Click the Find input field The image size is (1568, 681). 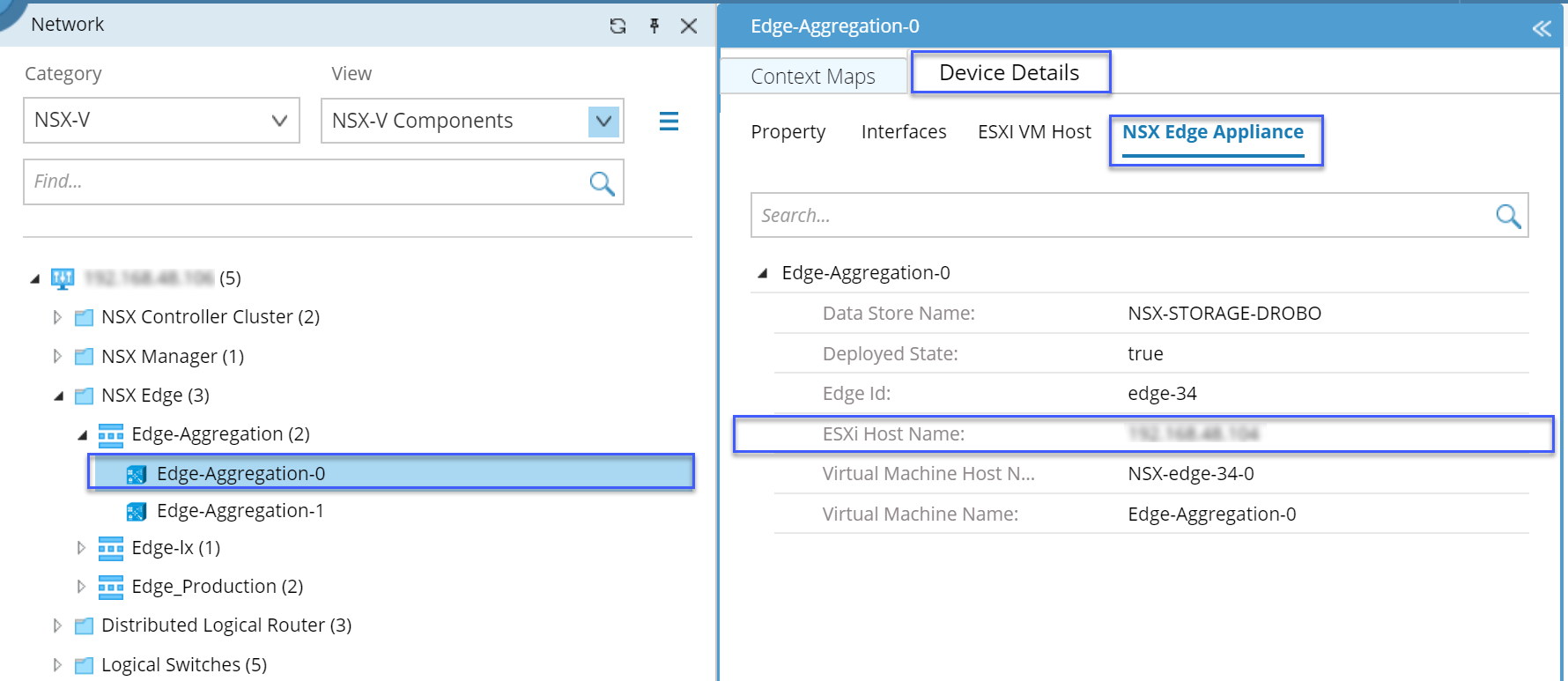(304, 182)
